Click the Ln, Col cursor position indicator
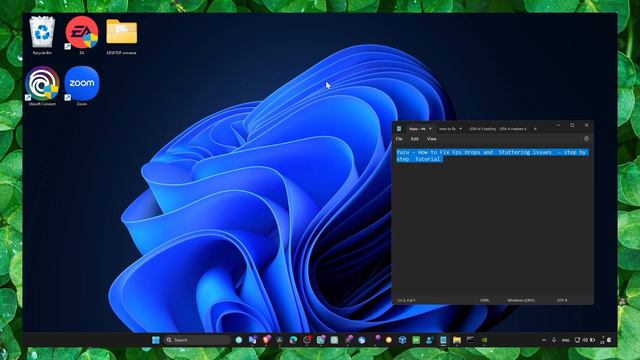This screenshot has width=640, height=360. 407,300
